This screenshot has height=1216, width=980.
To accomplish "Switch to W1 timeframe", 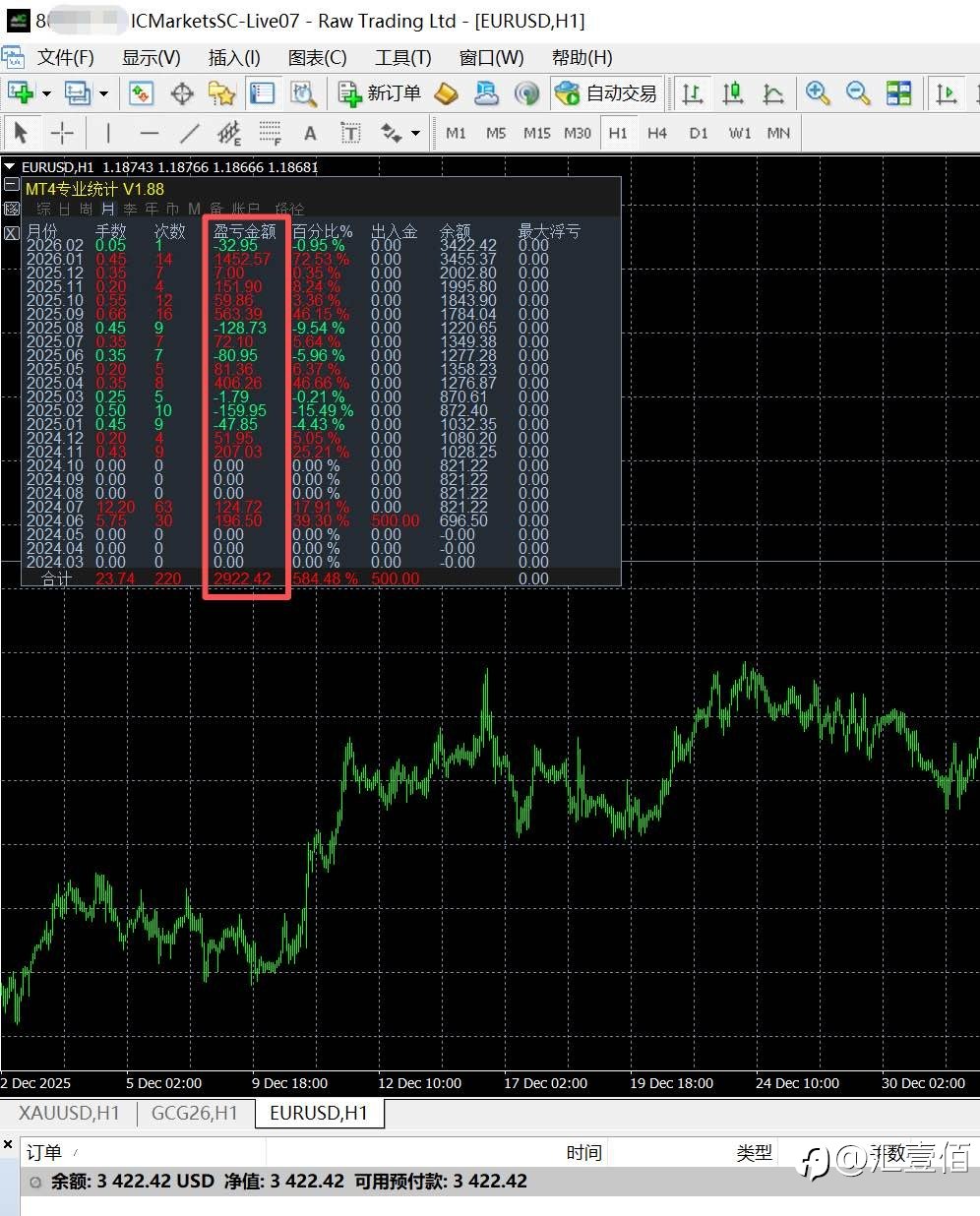I will 740,133.
